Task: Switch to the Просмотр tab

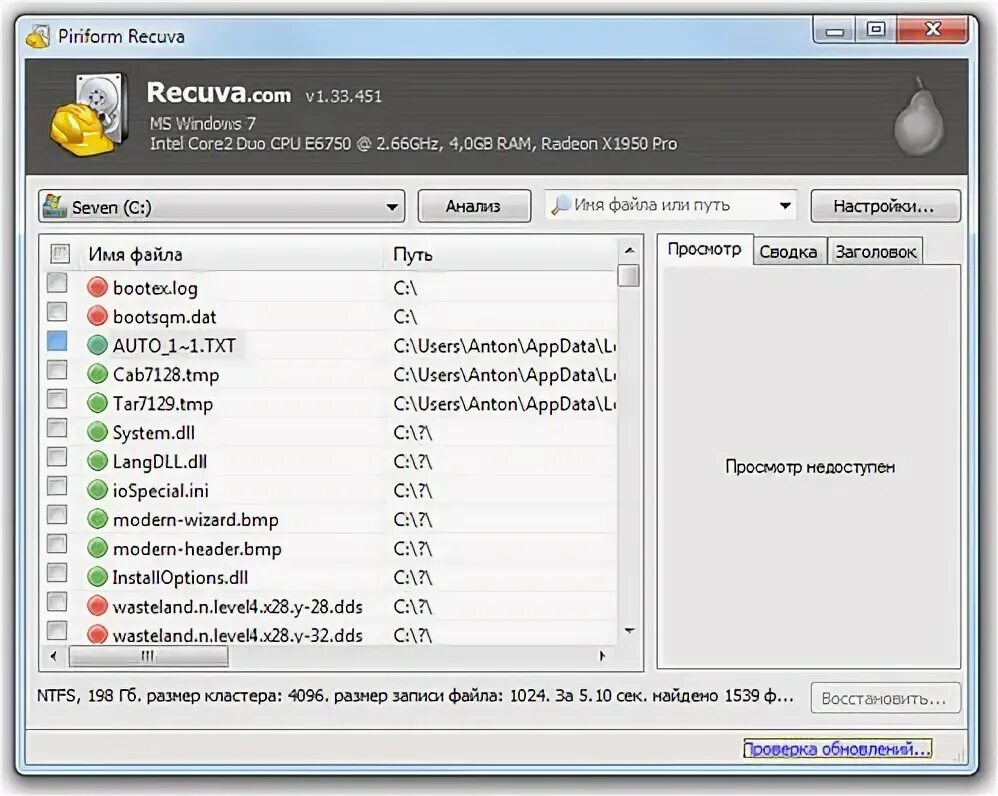Action: 705,249
